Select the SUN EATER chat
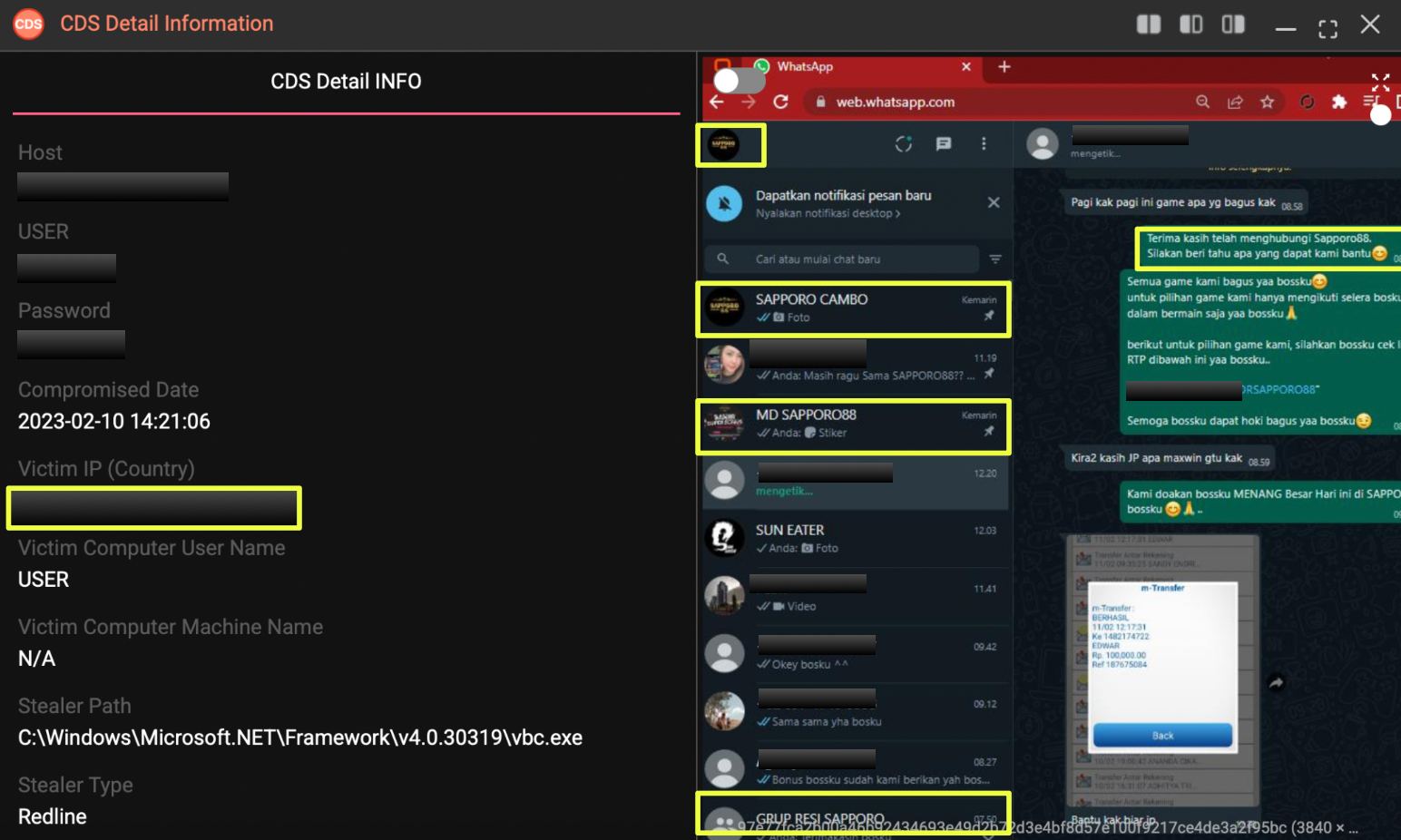Screen dimensions: 1401x840 [853, 539]
